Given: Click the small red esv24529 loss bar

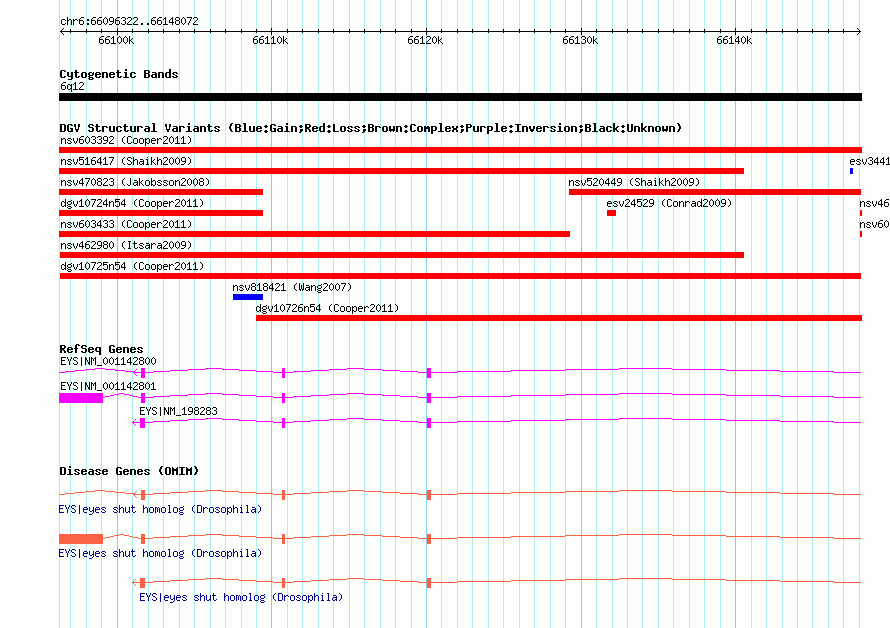Looking at the screenshot, I should click(x=611, y=213).
